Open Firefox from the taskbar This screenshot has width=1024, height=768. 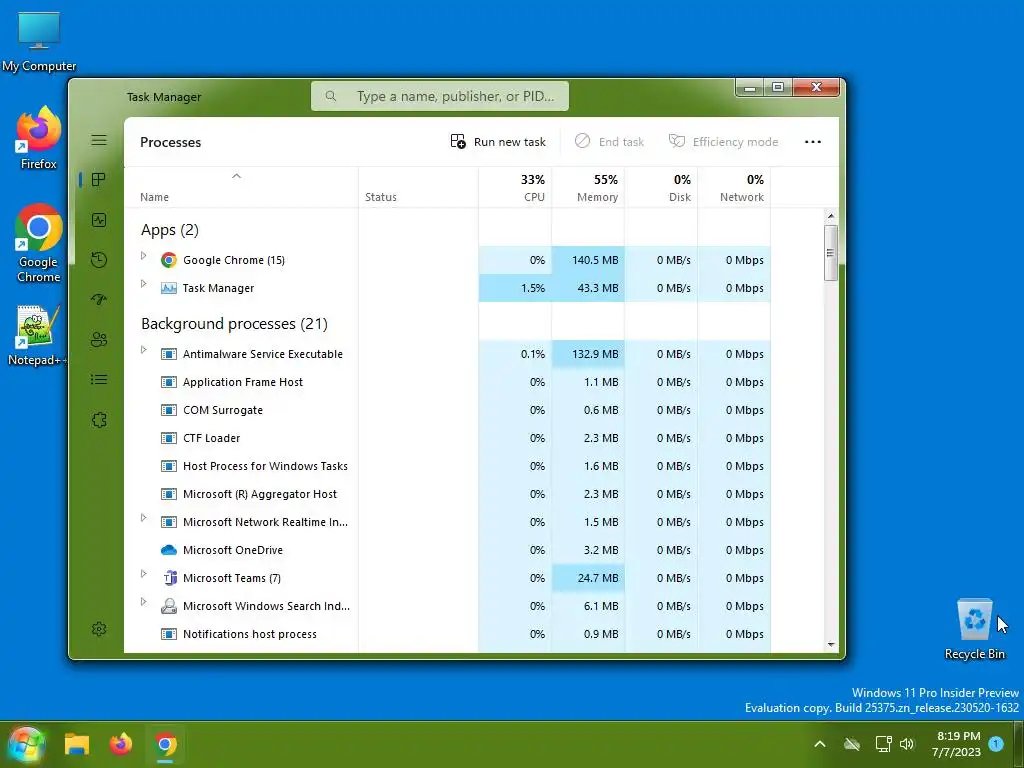[x=121, y=744]
